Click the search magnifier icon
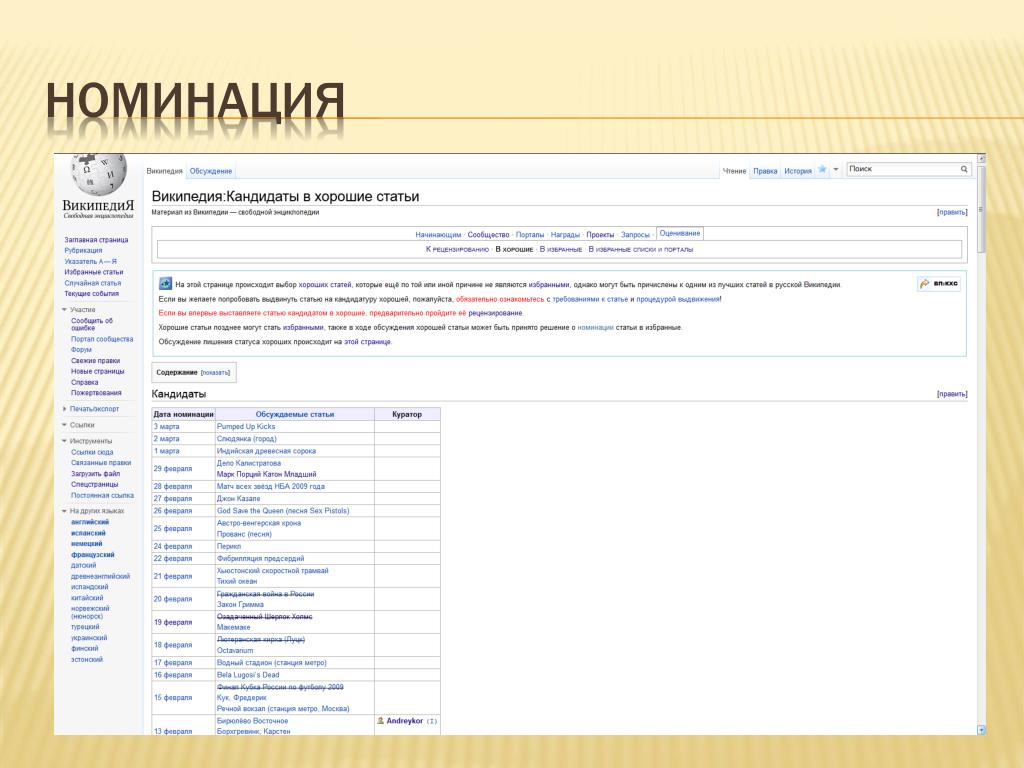1024x768 pixels. pos(964,169)
